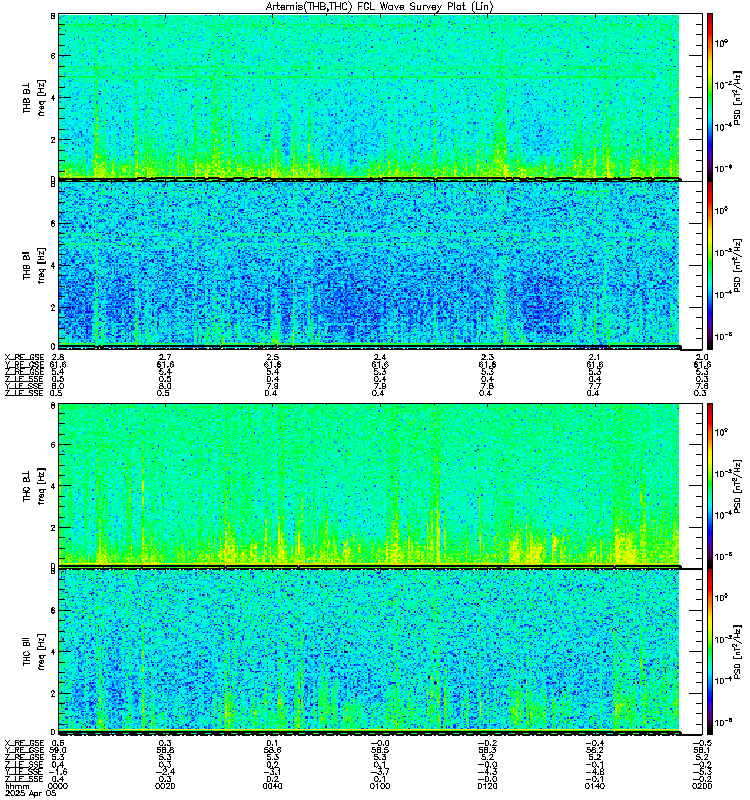750x800 pixels.
Task: Click the '6' Hz tick label of the THB B⊥ panel
Action: (53, 56)
